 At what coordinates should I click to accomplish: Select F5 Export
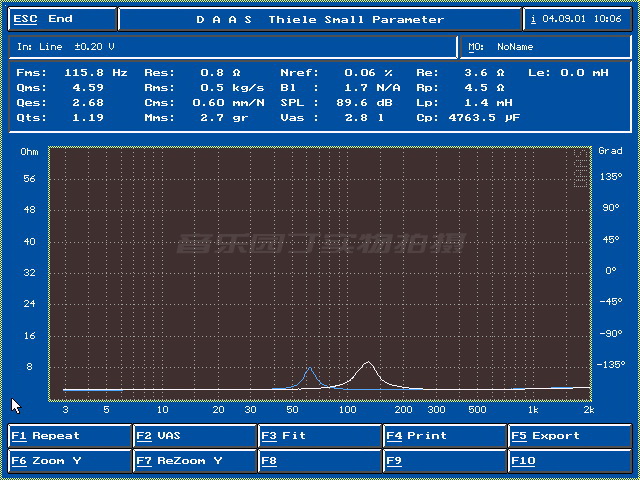click(x=570, y=436)
